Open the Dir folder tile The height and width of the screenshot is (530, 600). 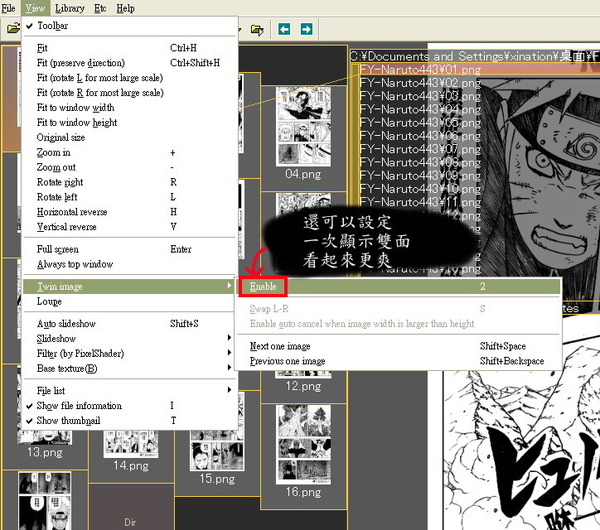131,507
